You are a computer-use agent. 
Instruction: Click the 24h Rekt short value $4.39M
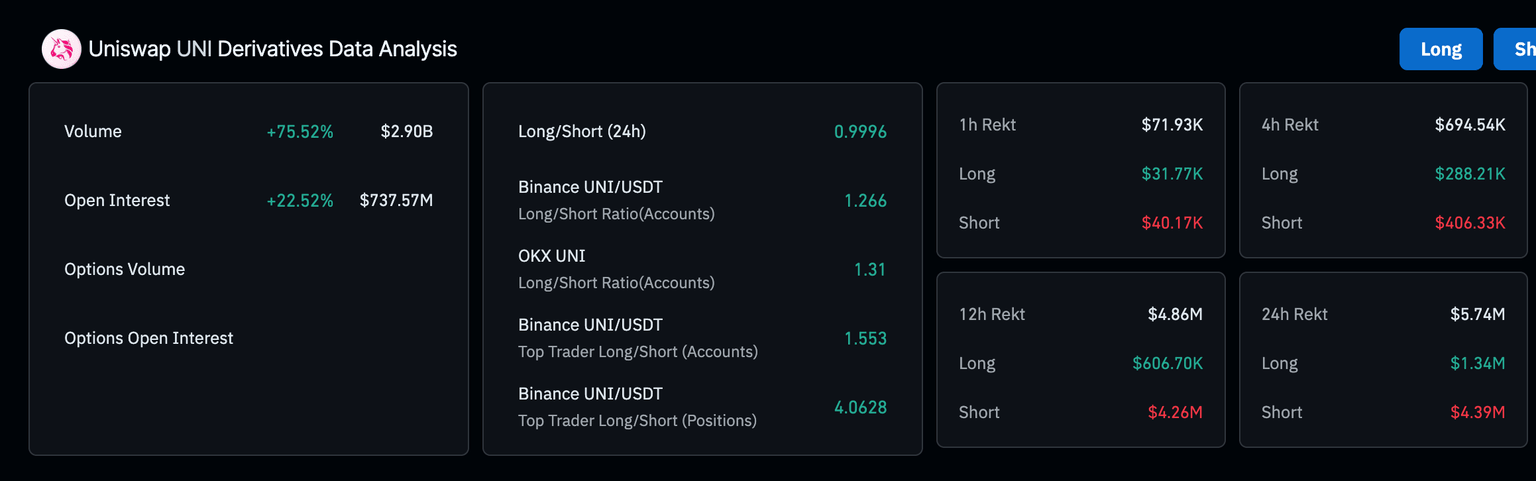pyautogui.click(x=1477, y=412)
